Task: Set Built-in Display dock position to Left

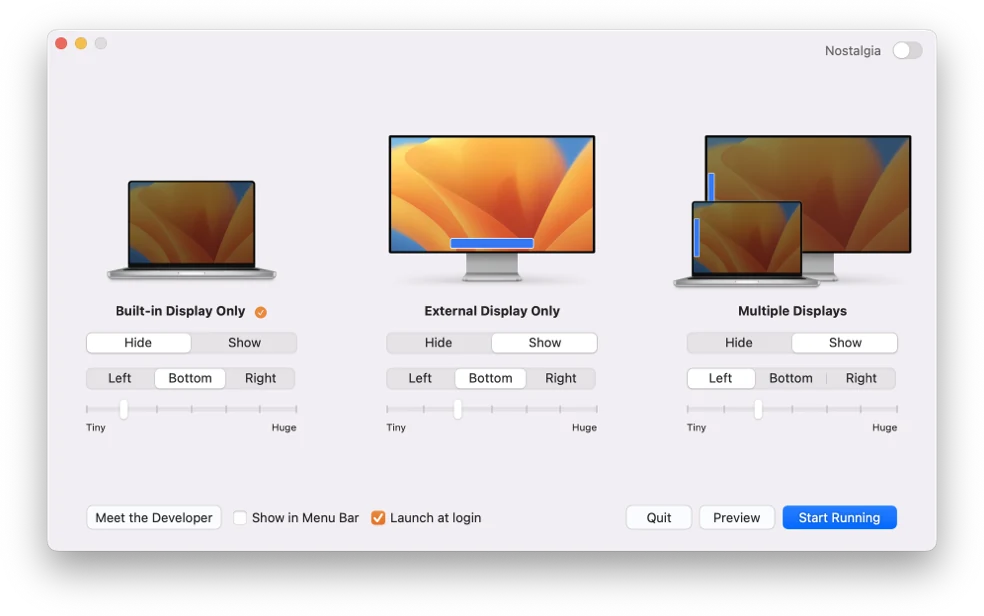Action: pos(120,379)
